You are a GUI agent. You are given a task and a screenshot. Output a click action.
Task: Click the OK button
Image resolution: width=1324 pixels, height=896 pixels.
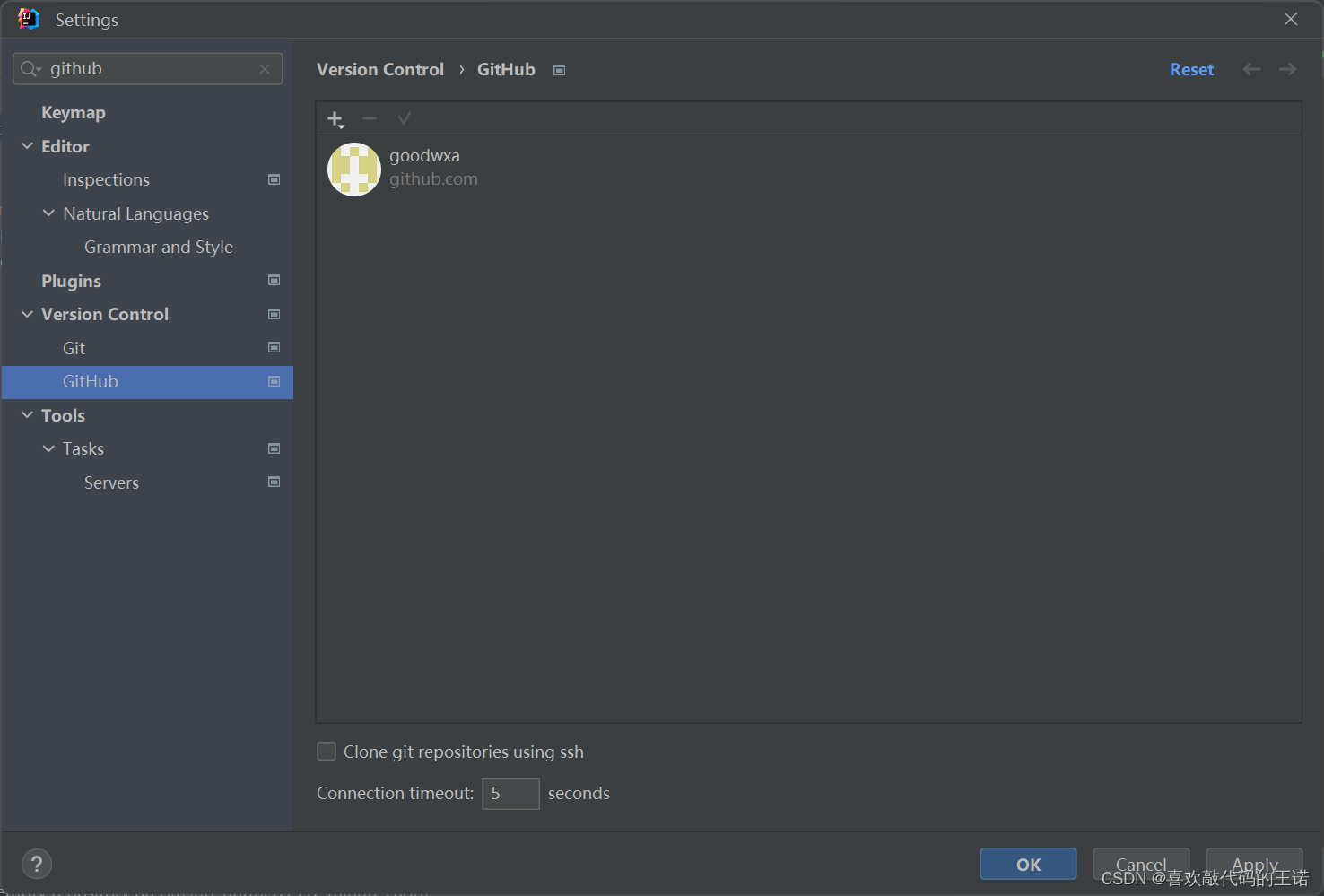click(1028, 865)
